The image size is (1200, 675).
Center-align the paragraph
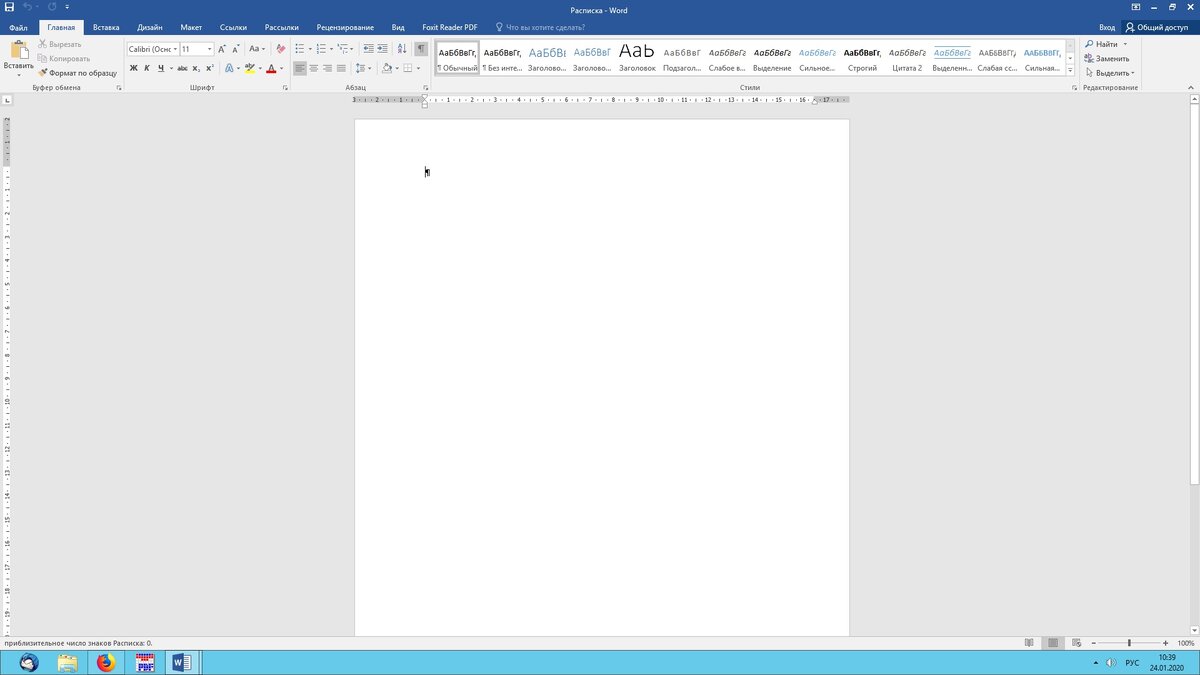coord(314,68)
